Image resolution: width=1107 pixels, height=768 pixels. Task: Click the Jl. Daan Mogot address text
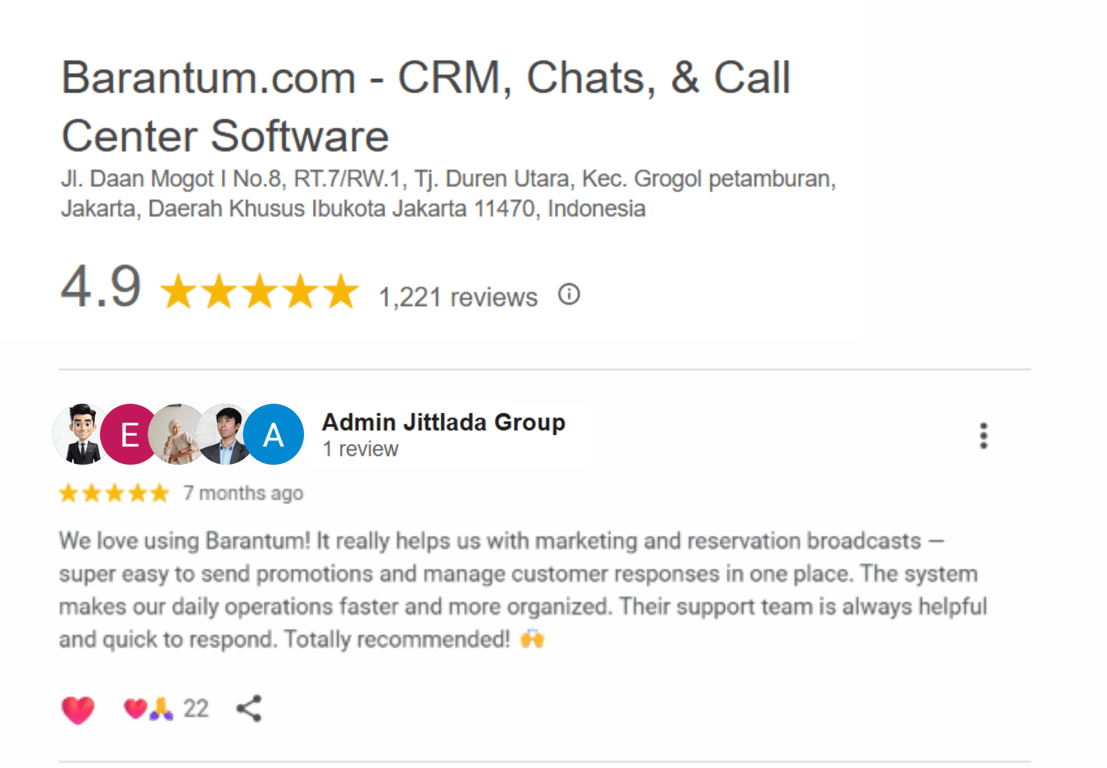click(448, 193)
